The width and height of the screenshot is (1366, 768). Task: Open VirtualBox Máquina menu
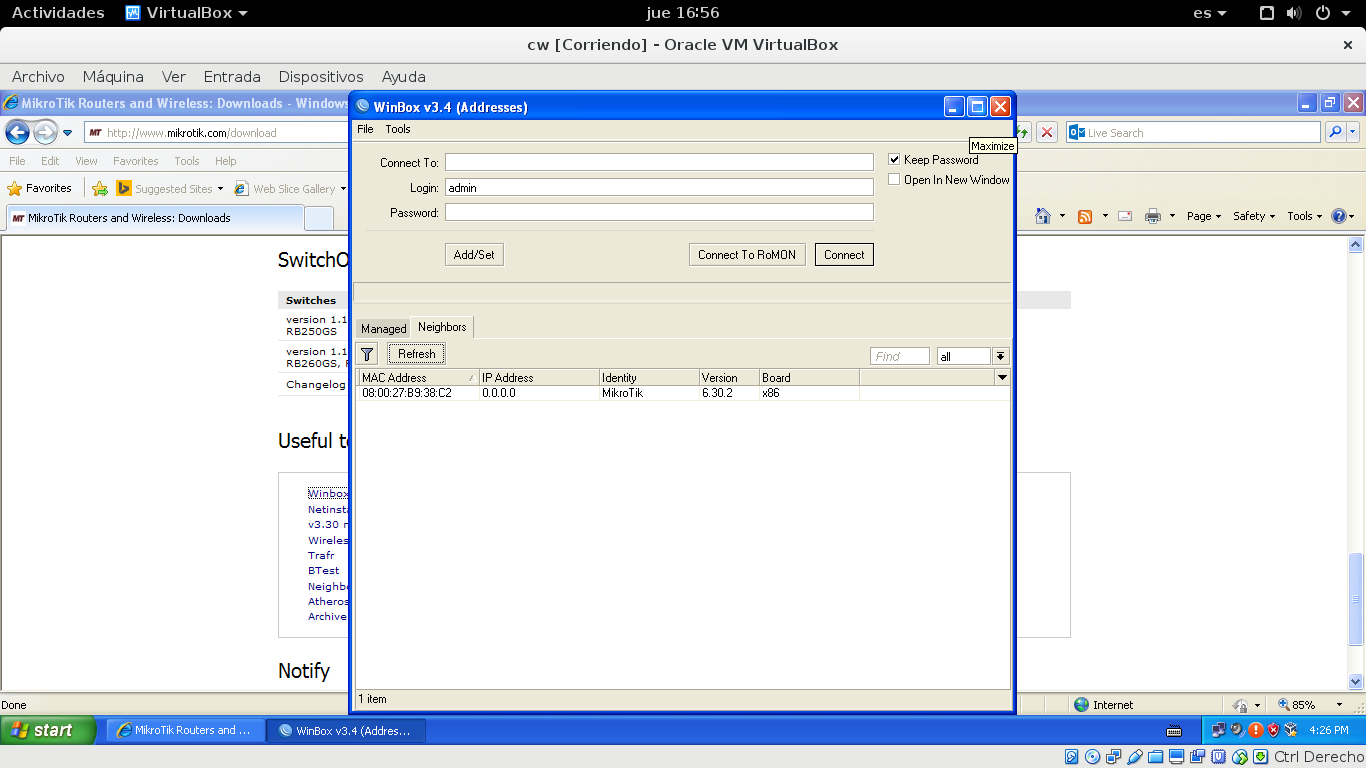[x=113, y=76]
